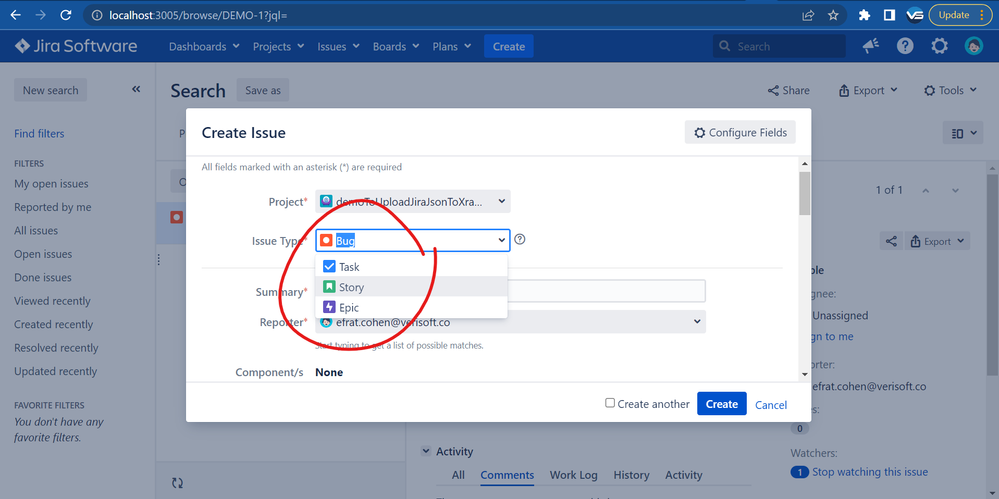Open the Boards menu
This screenshot has height=499, width=999.
[396, 47]
